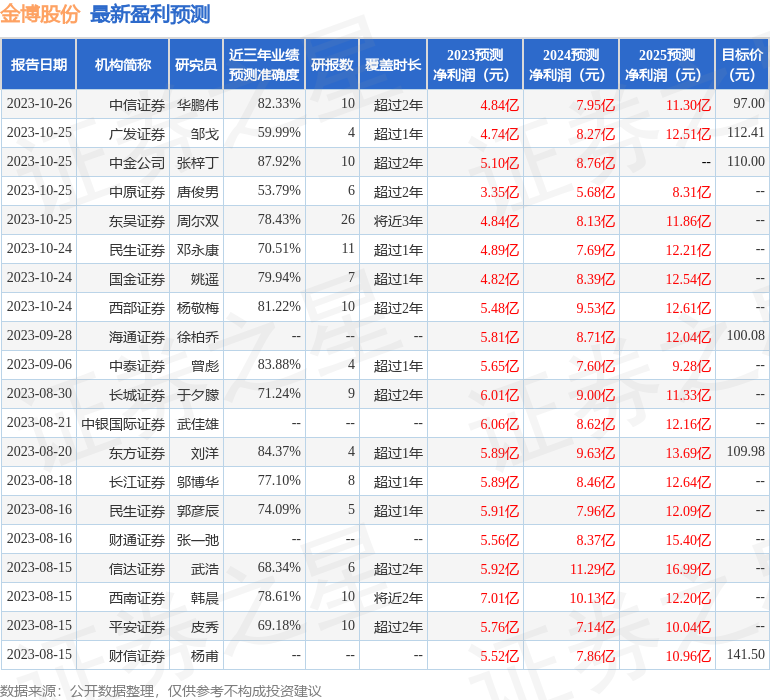Viewport: 770px width, 700px height.
Task: Click the 16.99亿 forecast value
Action: pos(688,569)
